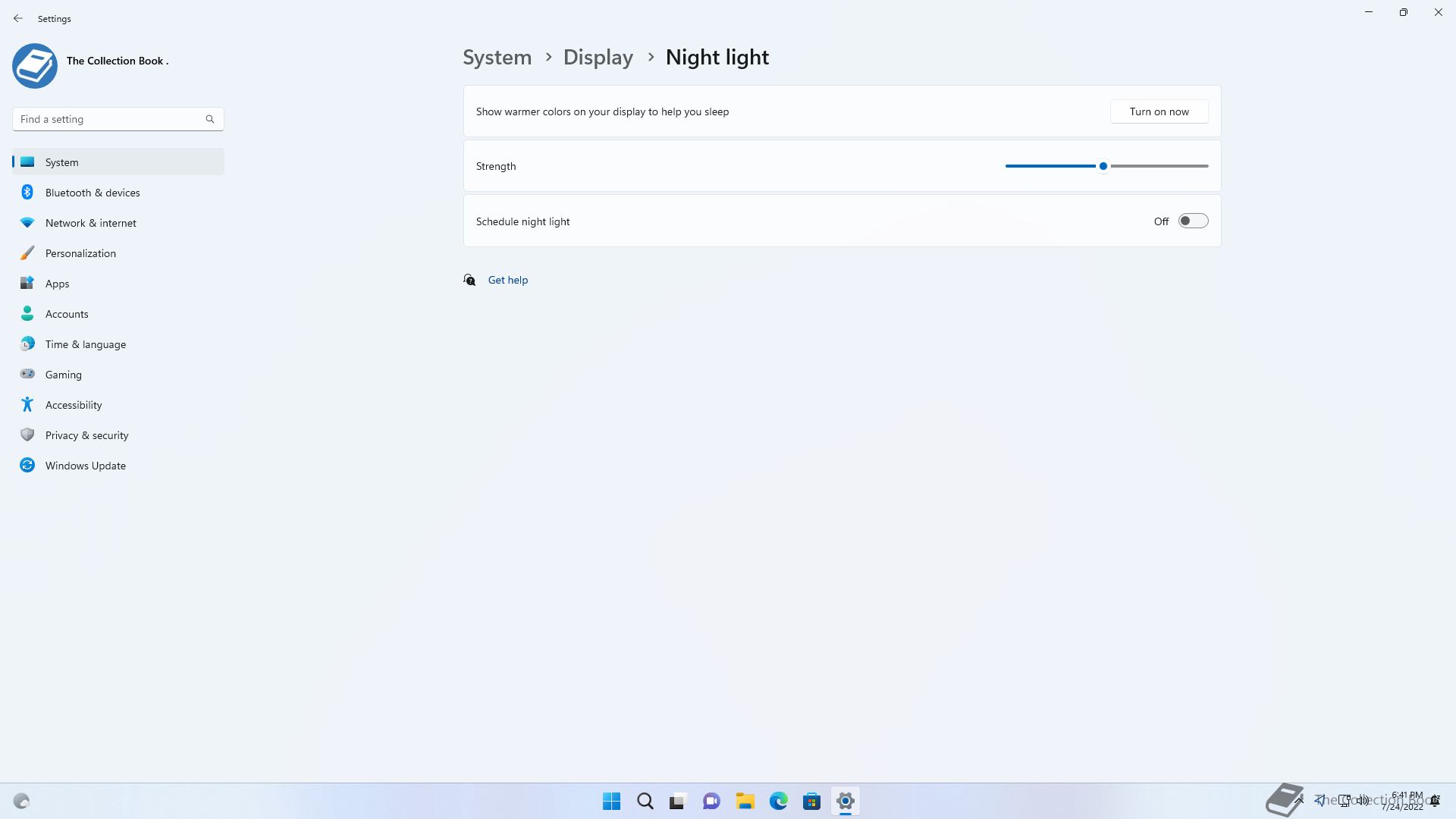Go back to System breadcrumb

[x=497, y=58]
